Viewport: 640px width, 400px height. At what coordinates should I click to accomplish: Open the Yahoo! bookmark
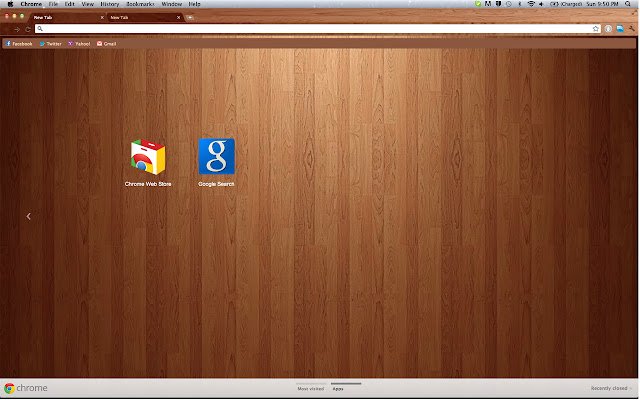(79, 44)
